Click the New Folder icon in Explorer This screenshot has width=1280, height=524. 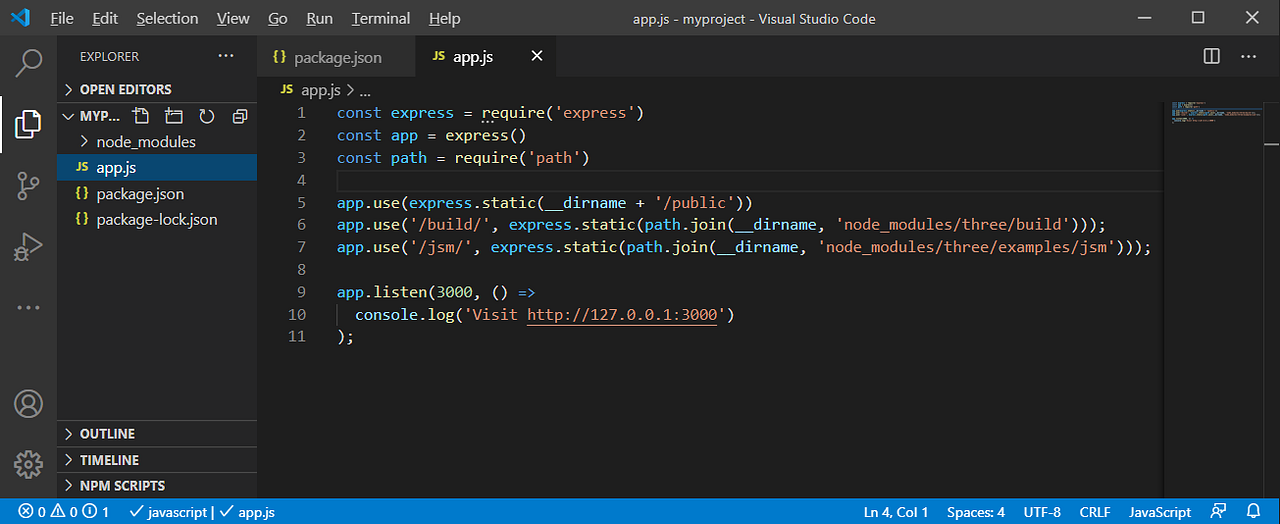tap(174, 116)
